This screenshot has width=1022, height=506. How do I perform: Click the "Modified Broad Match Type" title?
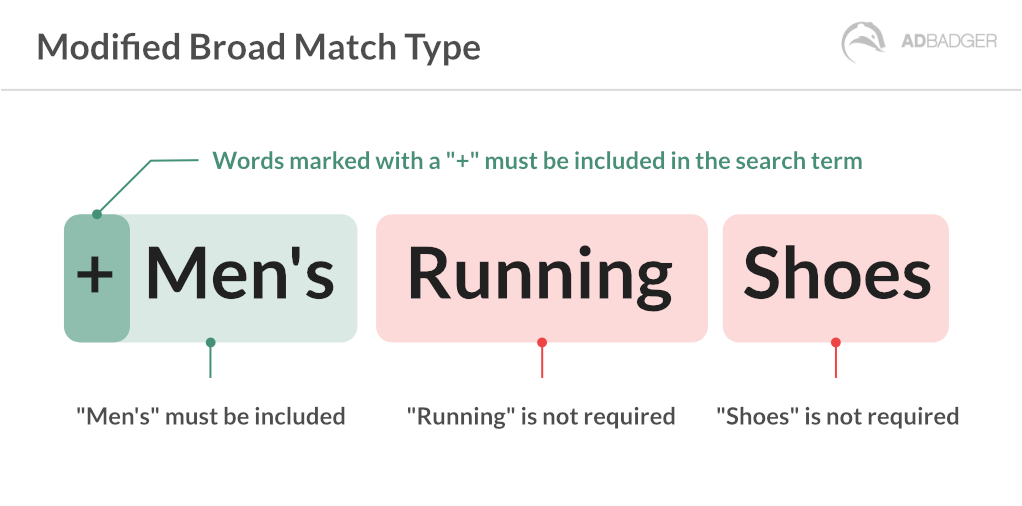point(259,47)
